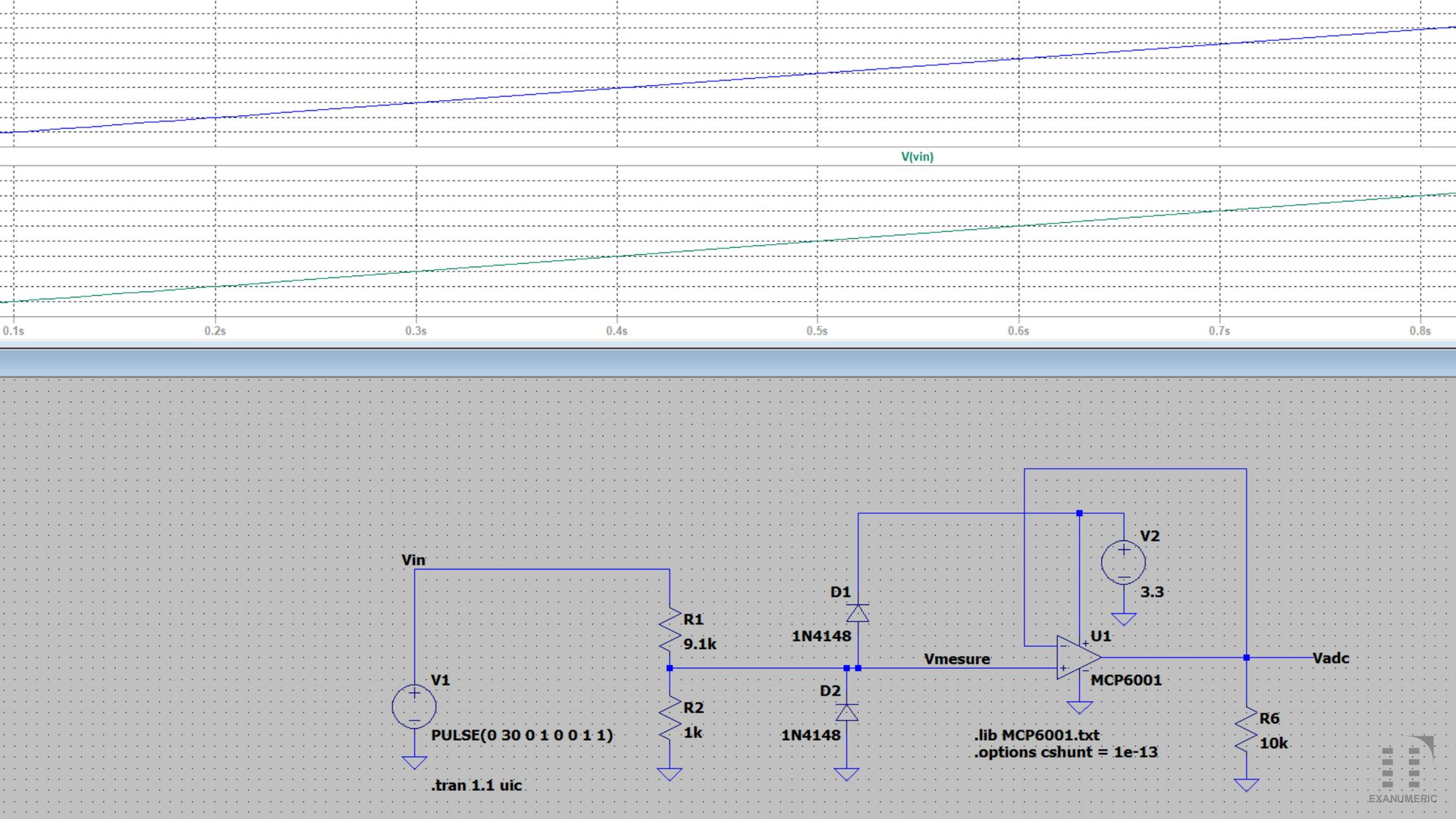Click the U1 MCP6001 op-amp symbol
Screen dimensions: 1456x819
point(1079,657)
